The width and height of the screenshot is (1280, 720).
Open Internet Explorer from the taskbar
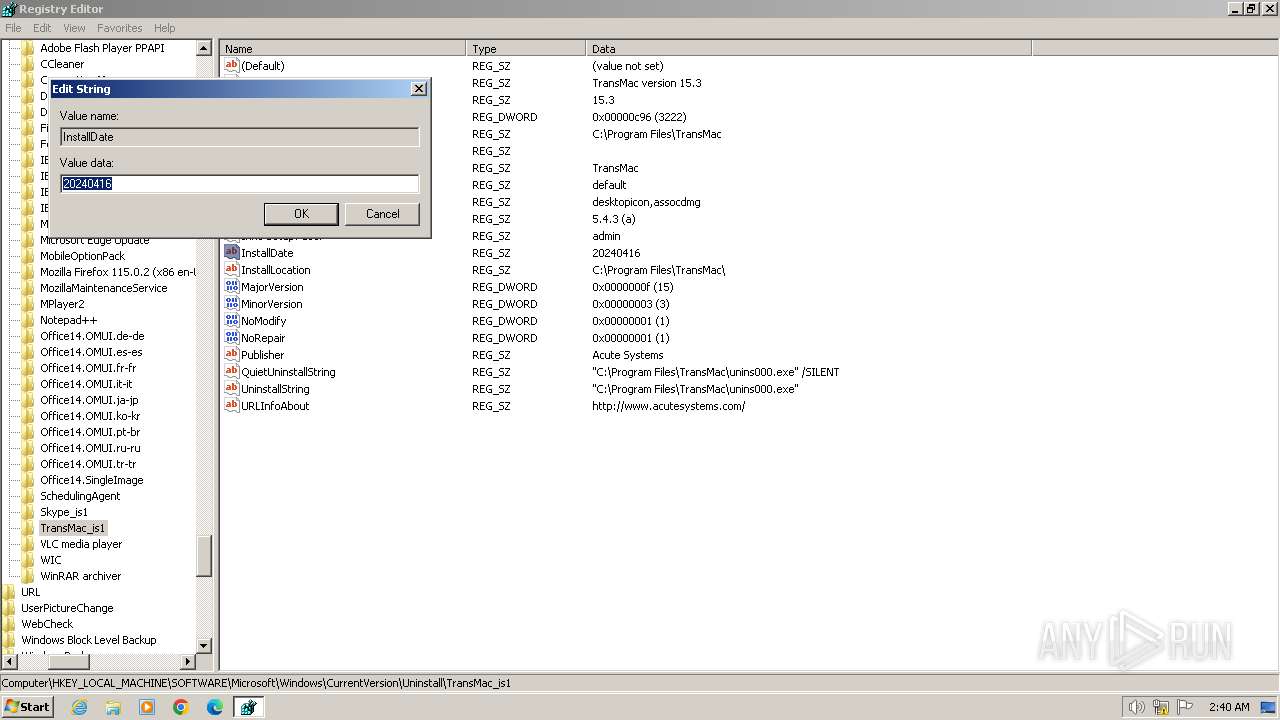[79, 707]
